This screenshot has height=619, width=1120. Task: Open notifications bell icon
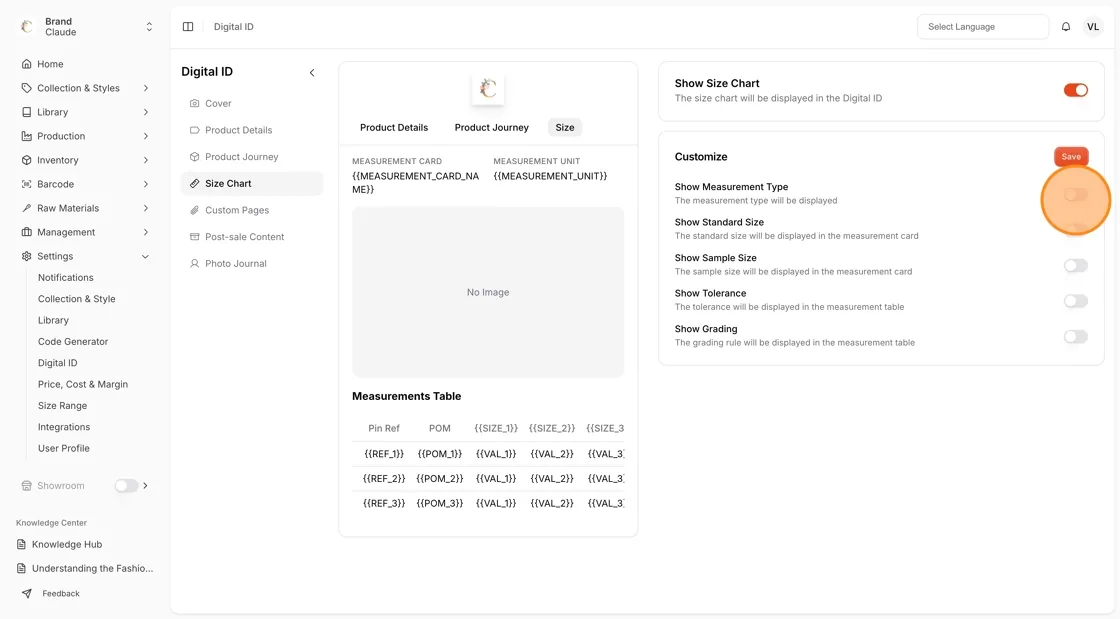point(1066,26)
